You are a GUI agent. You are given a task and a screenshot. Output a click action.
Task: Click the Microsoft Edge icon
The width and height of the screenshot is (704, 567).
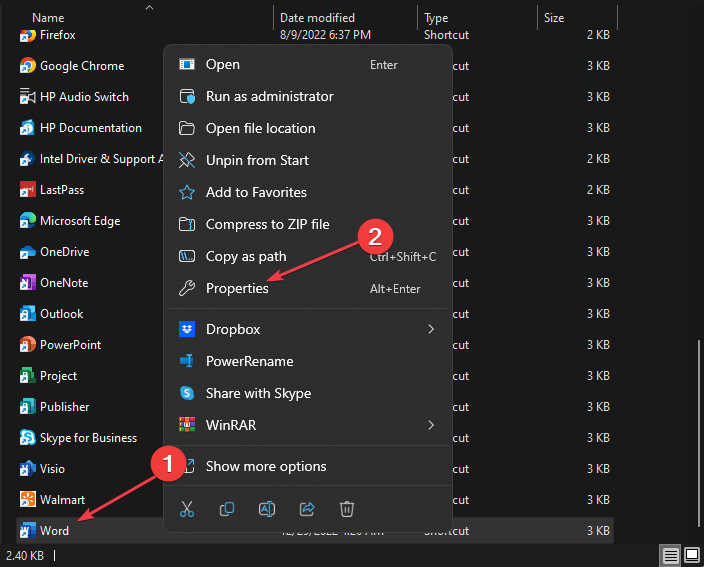coord(27,221)
